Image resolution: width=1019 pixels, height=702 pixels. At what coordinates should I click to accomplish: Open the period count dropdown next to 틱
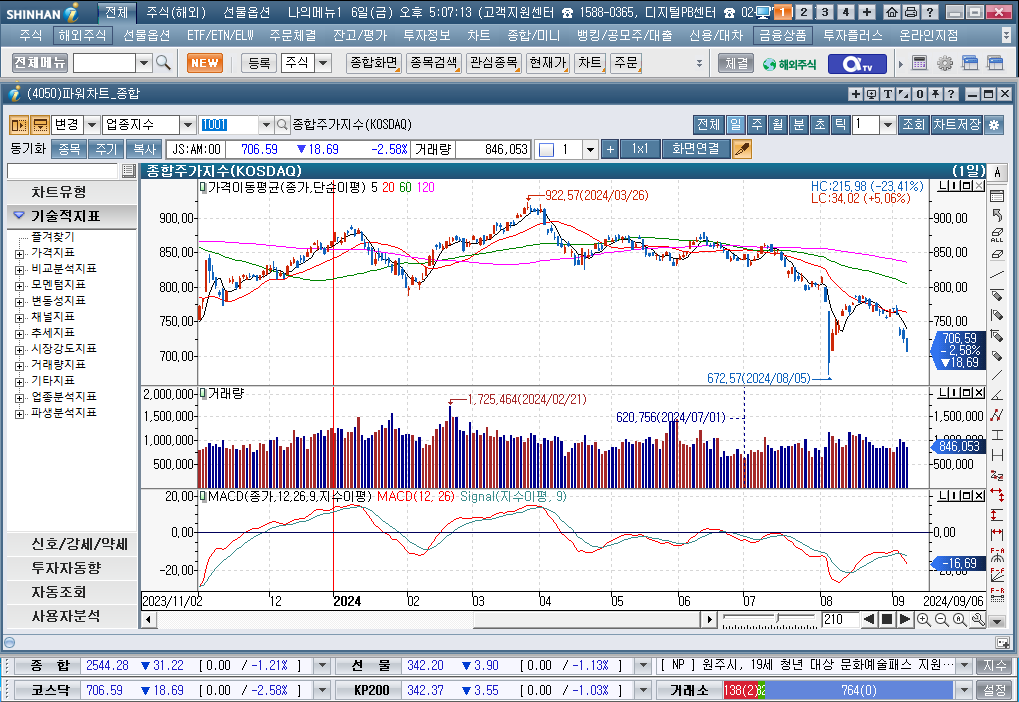pyautogui.click(x=888, y=125)
